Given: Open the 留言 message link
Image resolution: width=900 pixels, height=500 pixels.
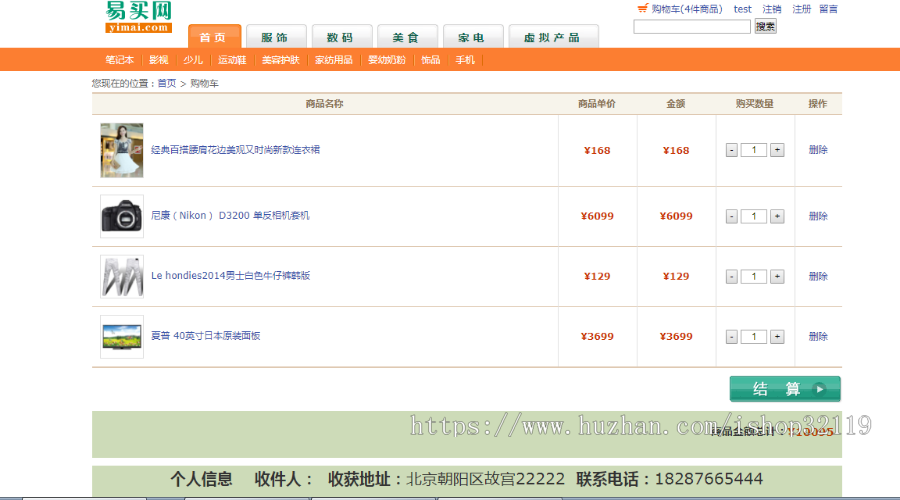Looking at the screenshot, I should click(828, 9).
